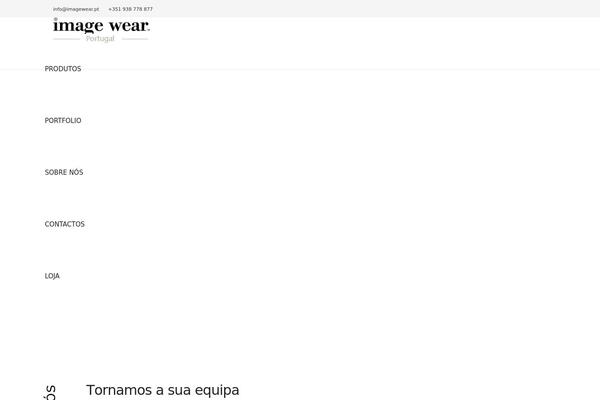Go to the PORTFOLIO page

[63, 121]
